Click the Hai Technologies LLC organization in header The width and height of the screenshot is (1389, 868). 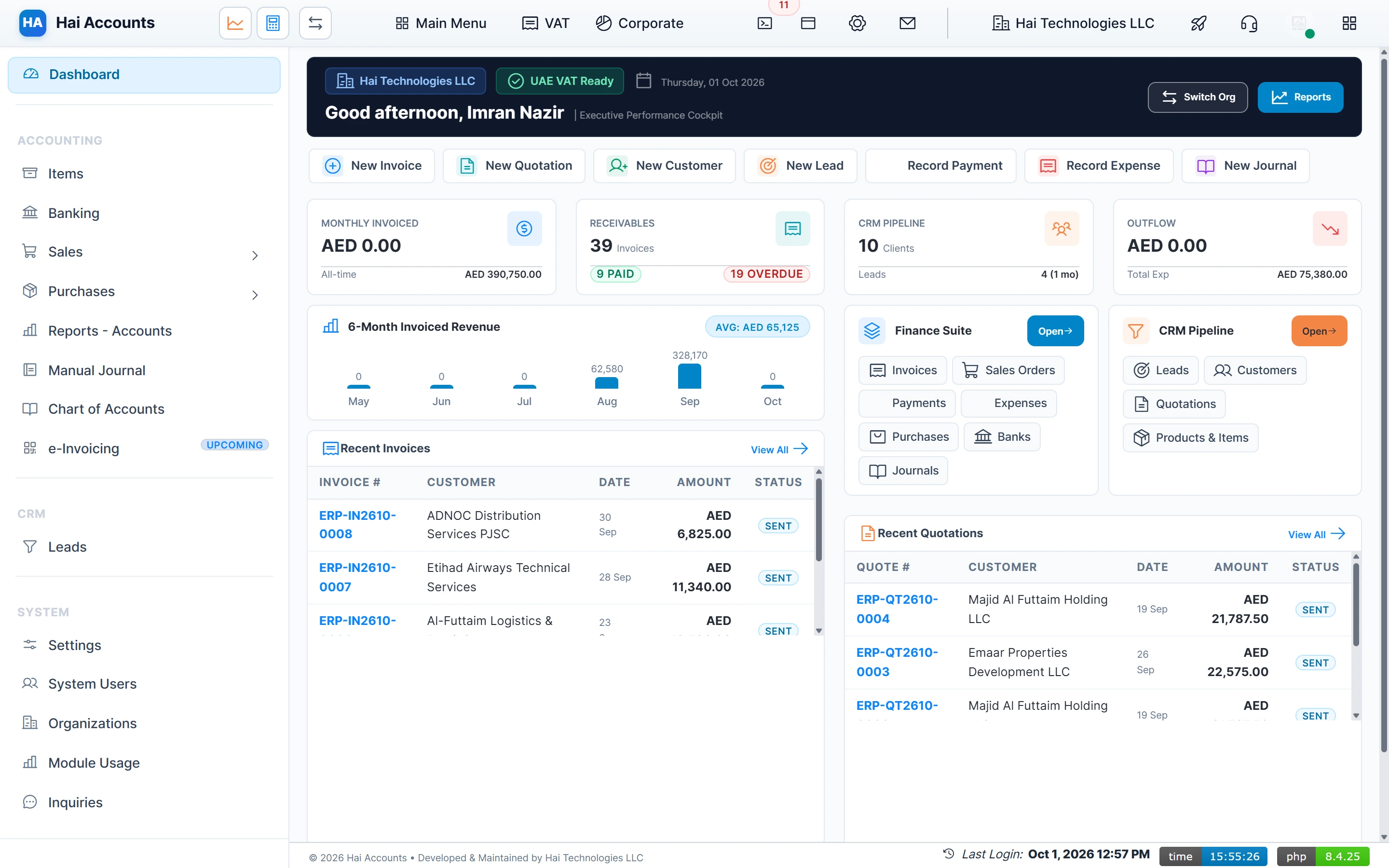pos(1073,23)
